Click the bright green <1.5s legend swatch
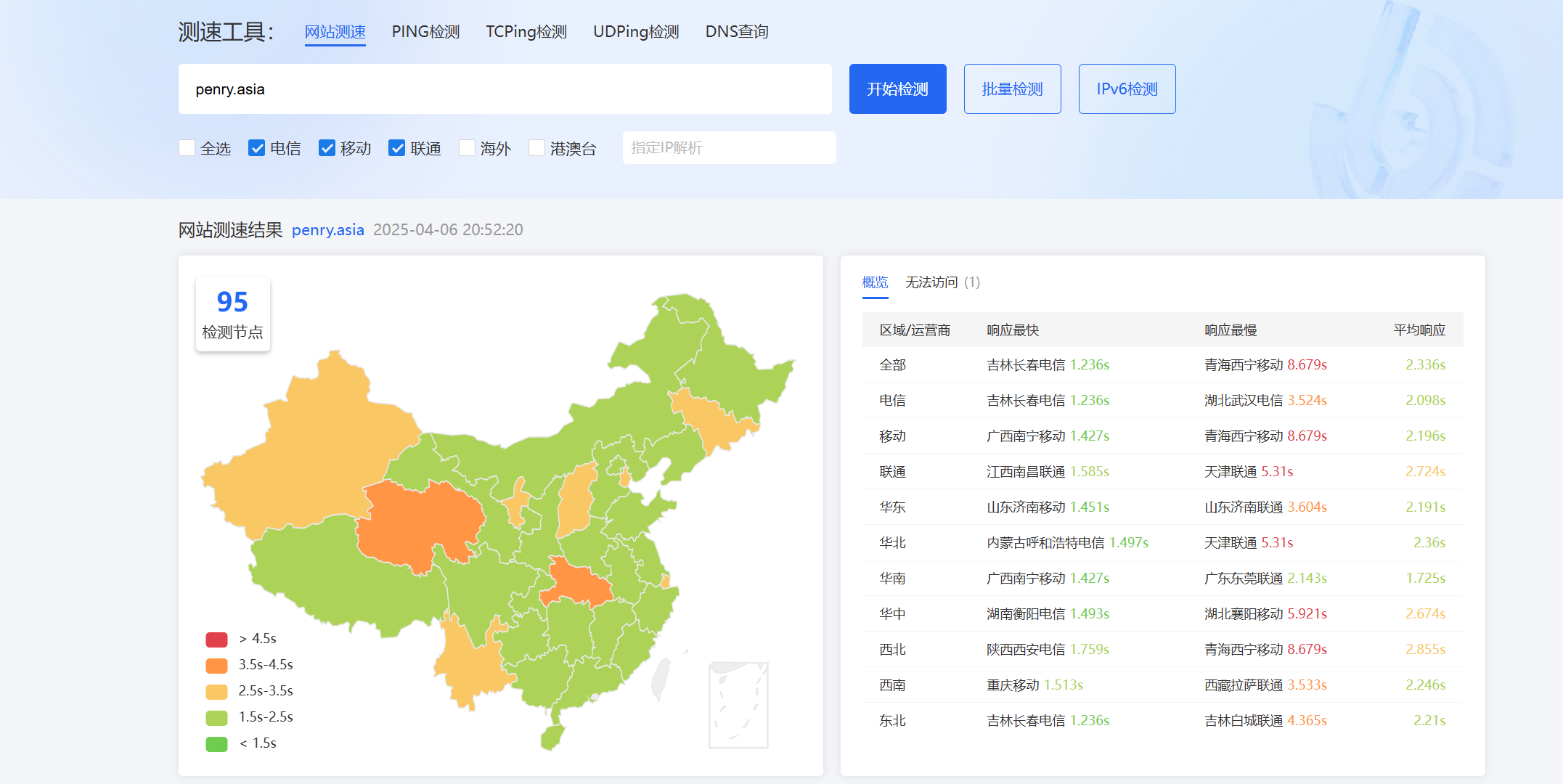Viewport: 1563px width, 784px height. (x=216, y=744)
